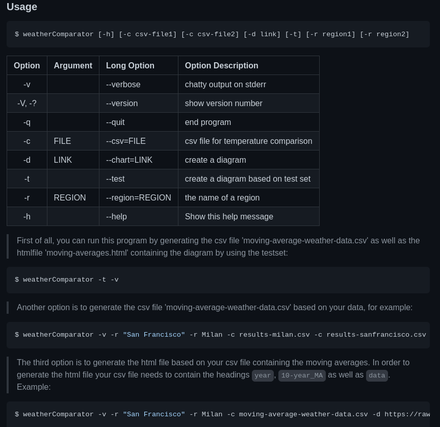Click the command containing moving-average-weather-data.csv -d
Screen dimensions: 440x427
click(218, 414)
